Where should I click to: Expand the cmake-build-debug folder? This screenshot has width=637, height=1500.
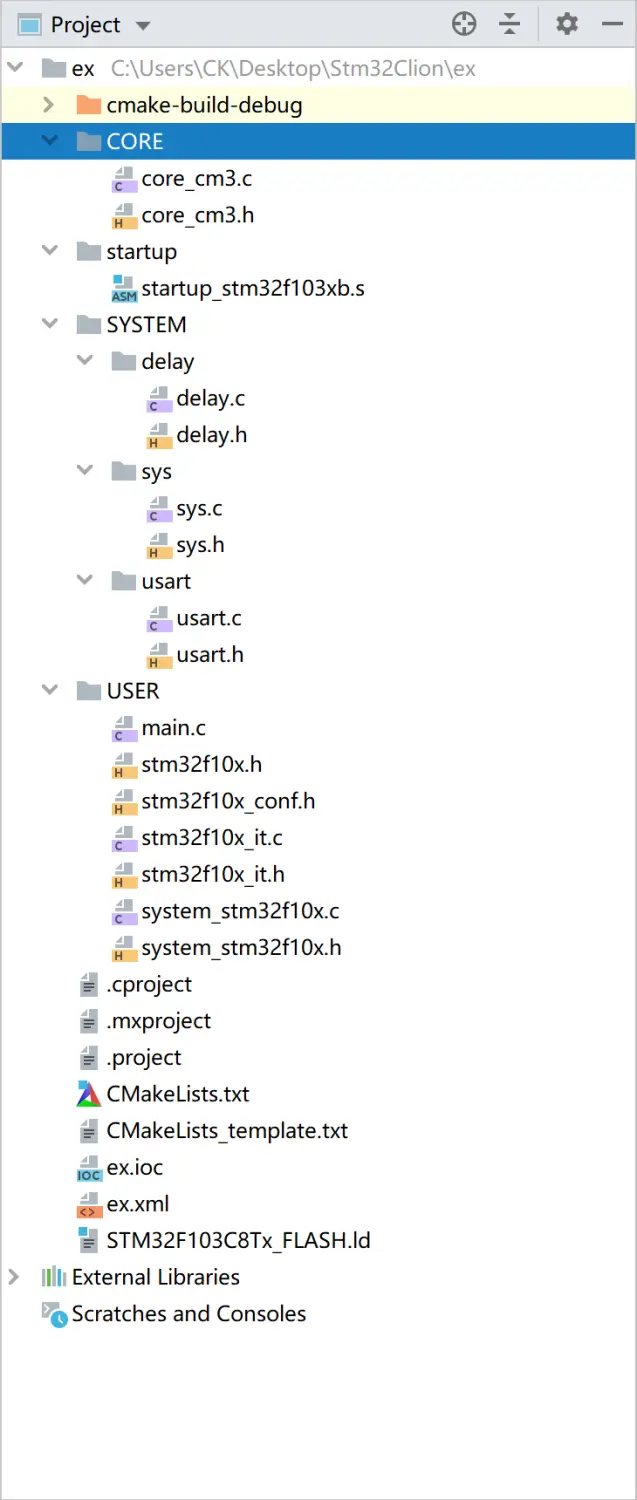point(48,105)
